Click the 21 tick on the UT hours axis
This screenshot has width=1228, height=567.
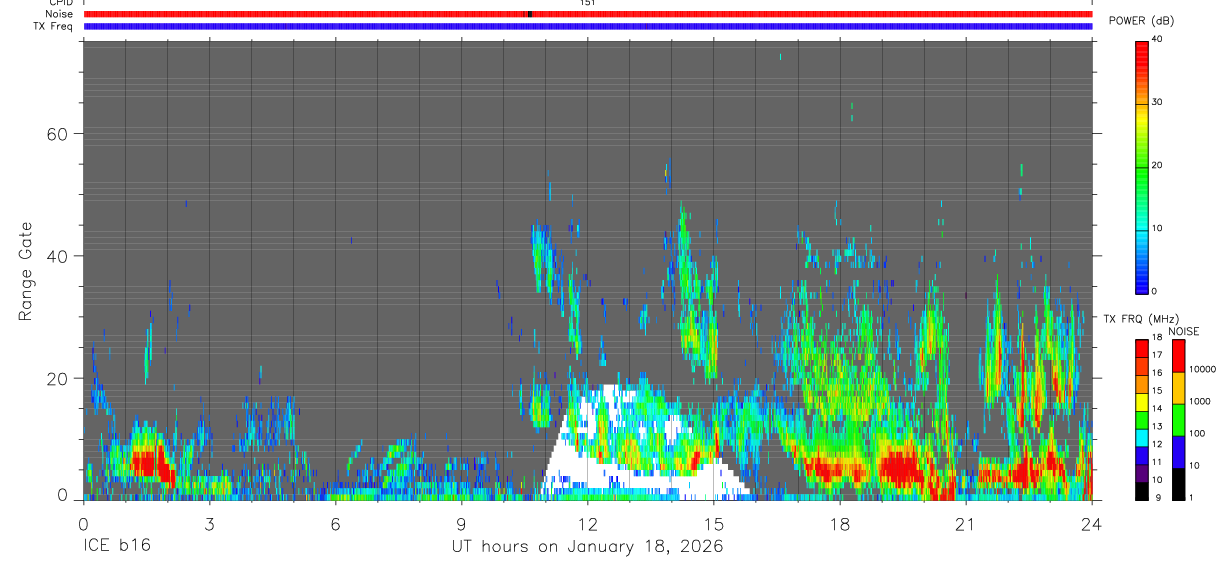(x=966, y=524)
